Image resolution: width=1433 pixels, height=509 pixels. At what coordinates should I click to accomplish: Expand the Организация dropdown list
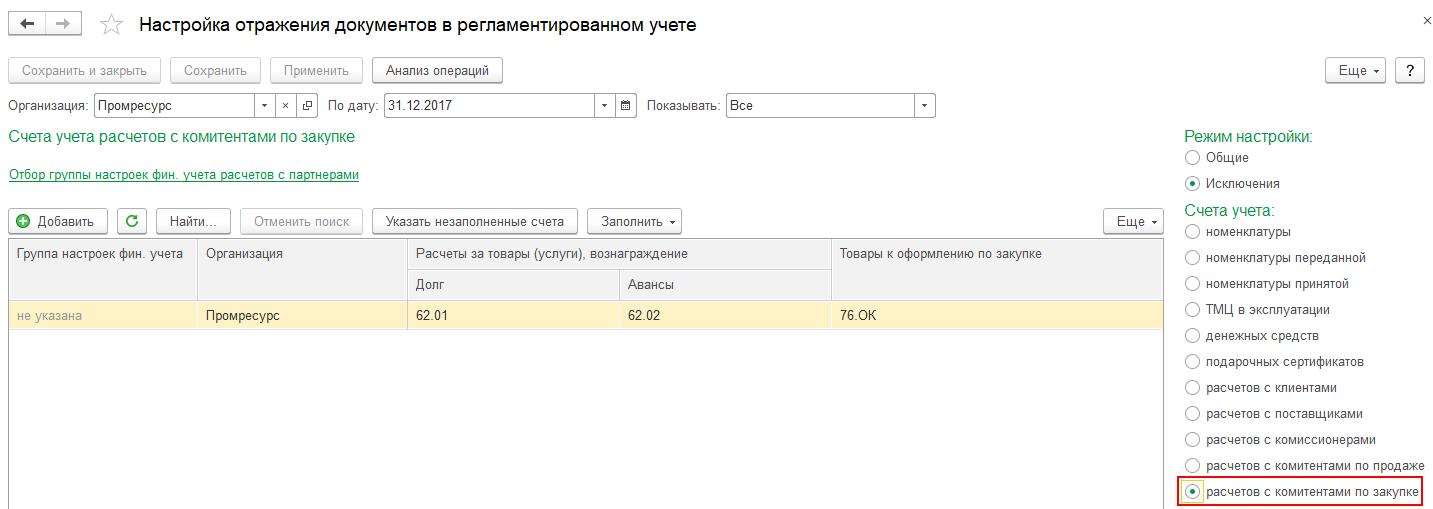click(264, 105)
